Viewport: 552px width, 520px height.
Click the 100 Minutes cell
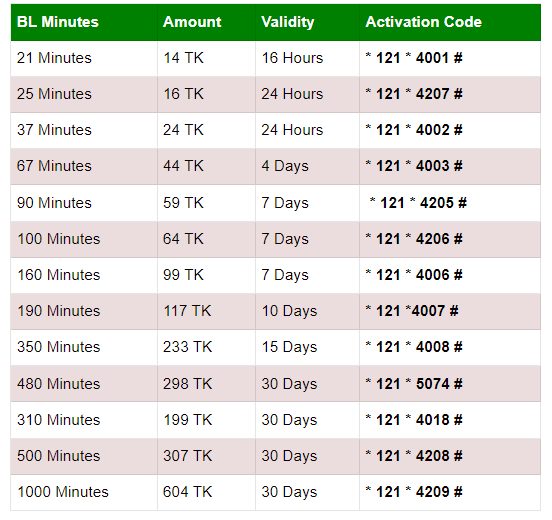(84, 239)
